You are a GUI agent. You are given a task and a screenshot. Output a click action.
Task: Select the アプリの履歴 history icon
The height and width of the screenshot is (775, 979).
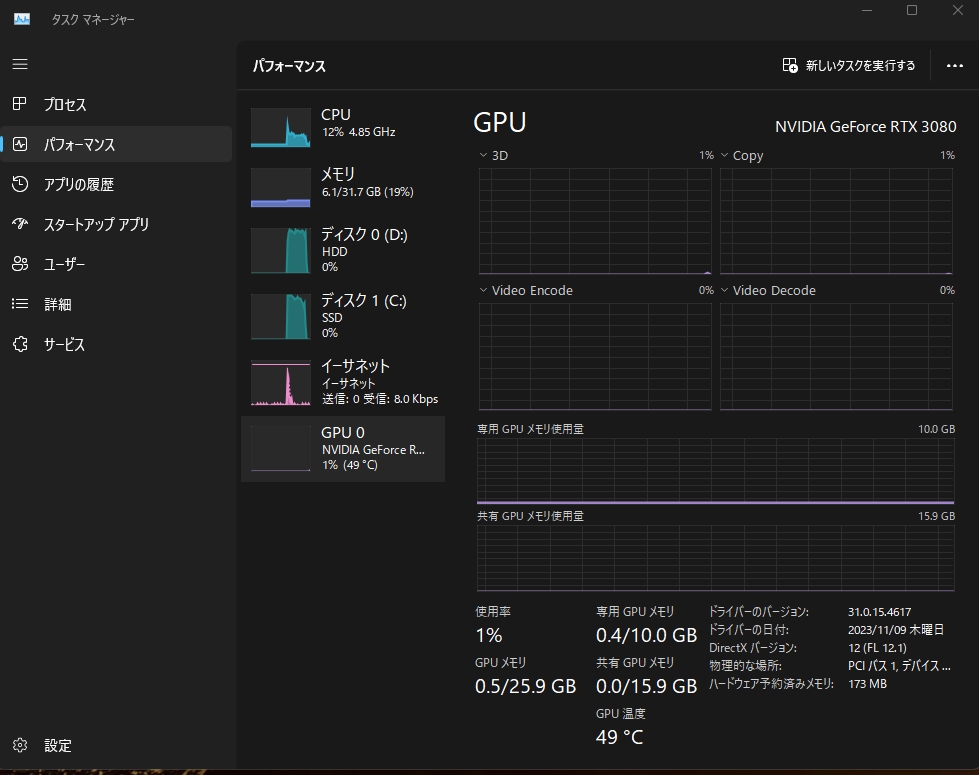point(20,184)
